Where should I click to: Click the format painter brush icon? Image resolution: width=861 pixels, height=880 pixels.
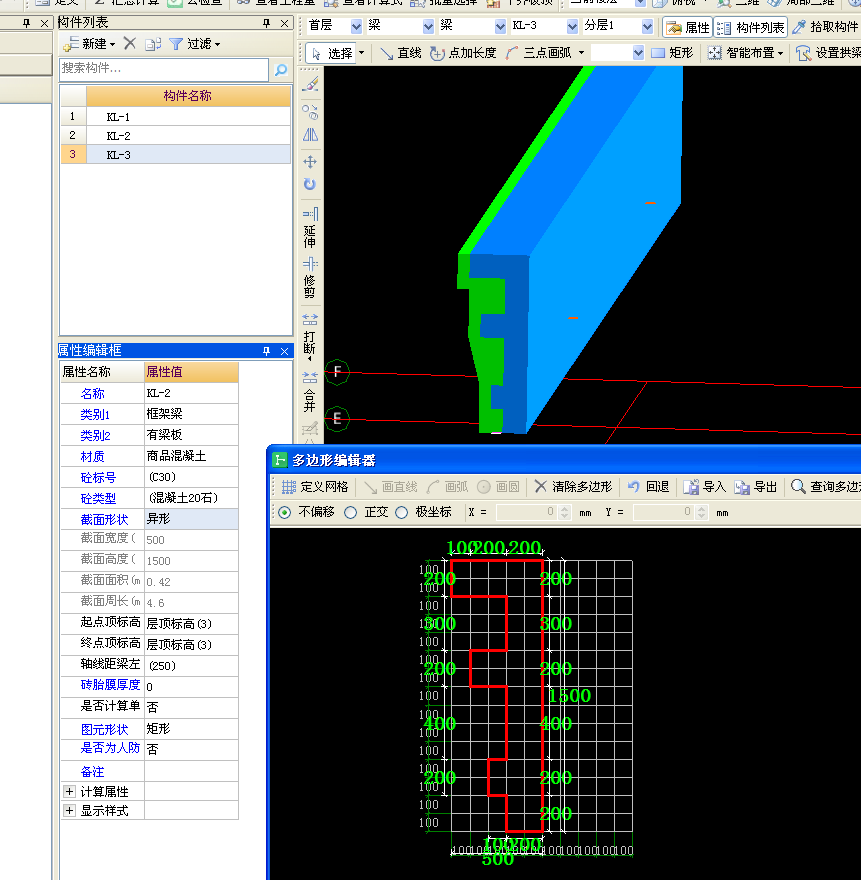tap(311, 84)
